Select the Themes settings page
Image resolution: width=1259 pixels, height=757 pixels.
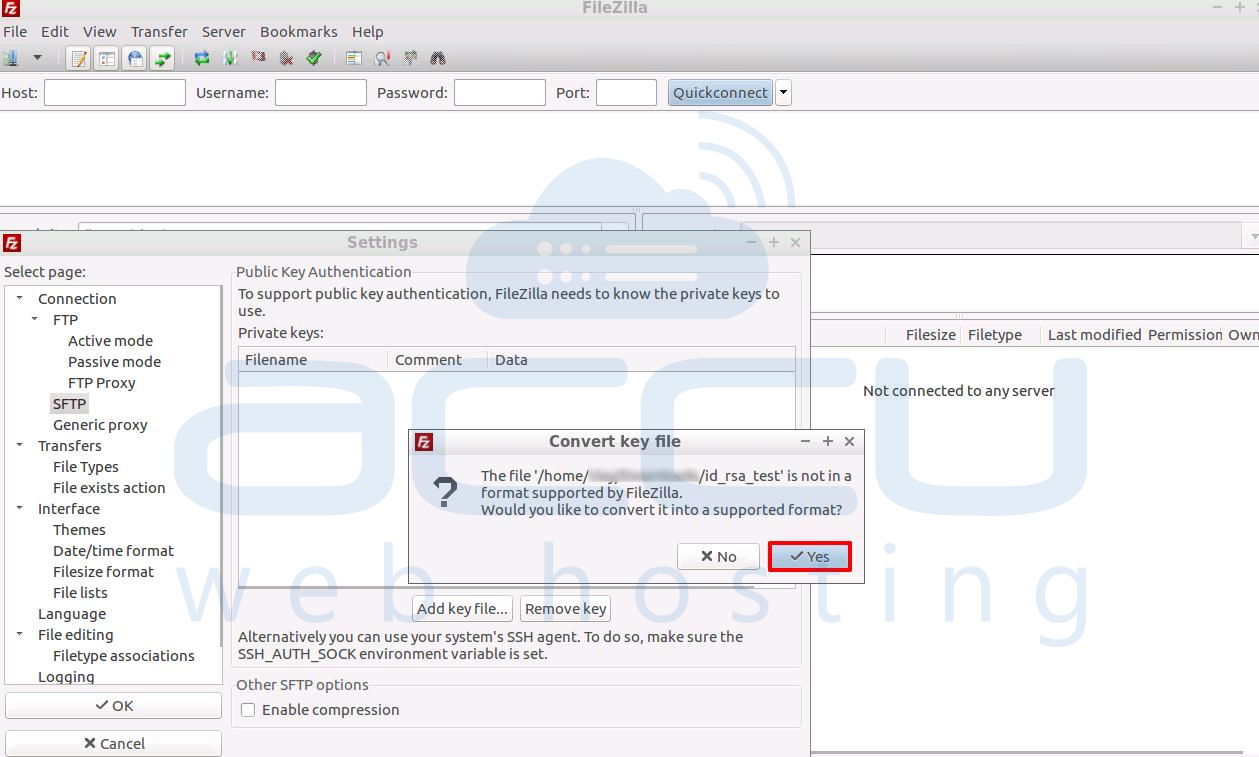[x=79, y=530]
